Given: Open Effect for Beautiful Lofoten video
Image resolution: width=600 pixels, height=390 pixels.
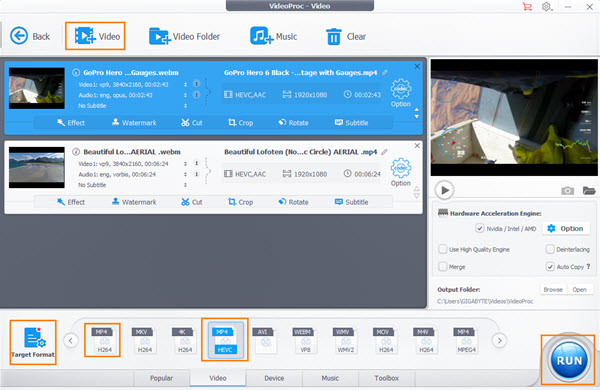Looking at the screenshot, I should (71, 202).
